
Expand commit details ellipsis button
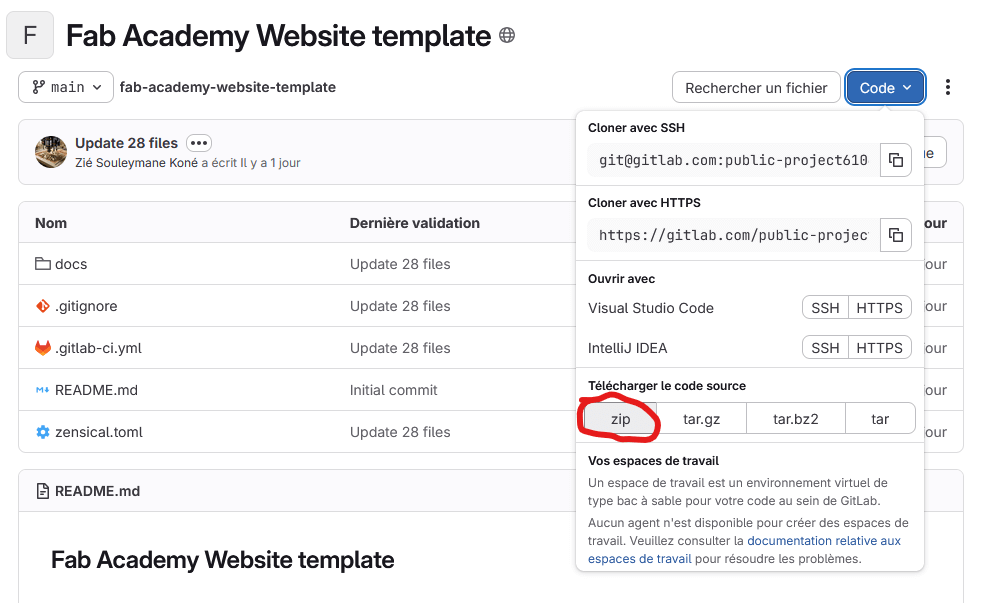[x=199, y=144]
